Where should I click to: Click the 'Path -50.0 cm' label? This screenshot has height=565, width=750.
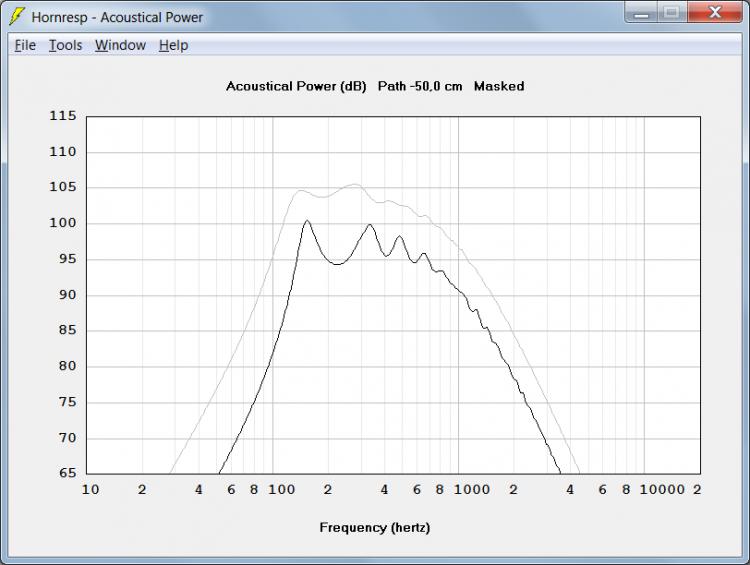pos(420,87)
